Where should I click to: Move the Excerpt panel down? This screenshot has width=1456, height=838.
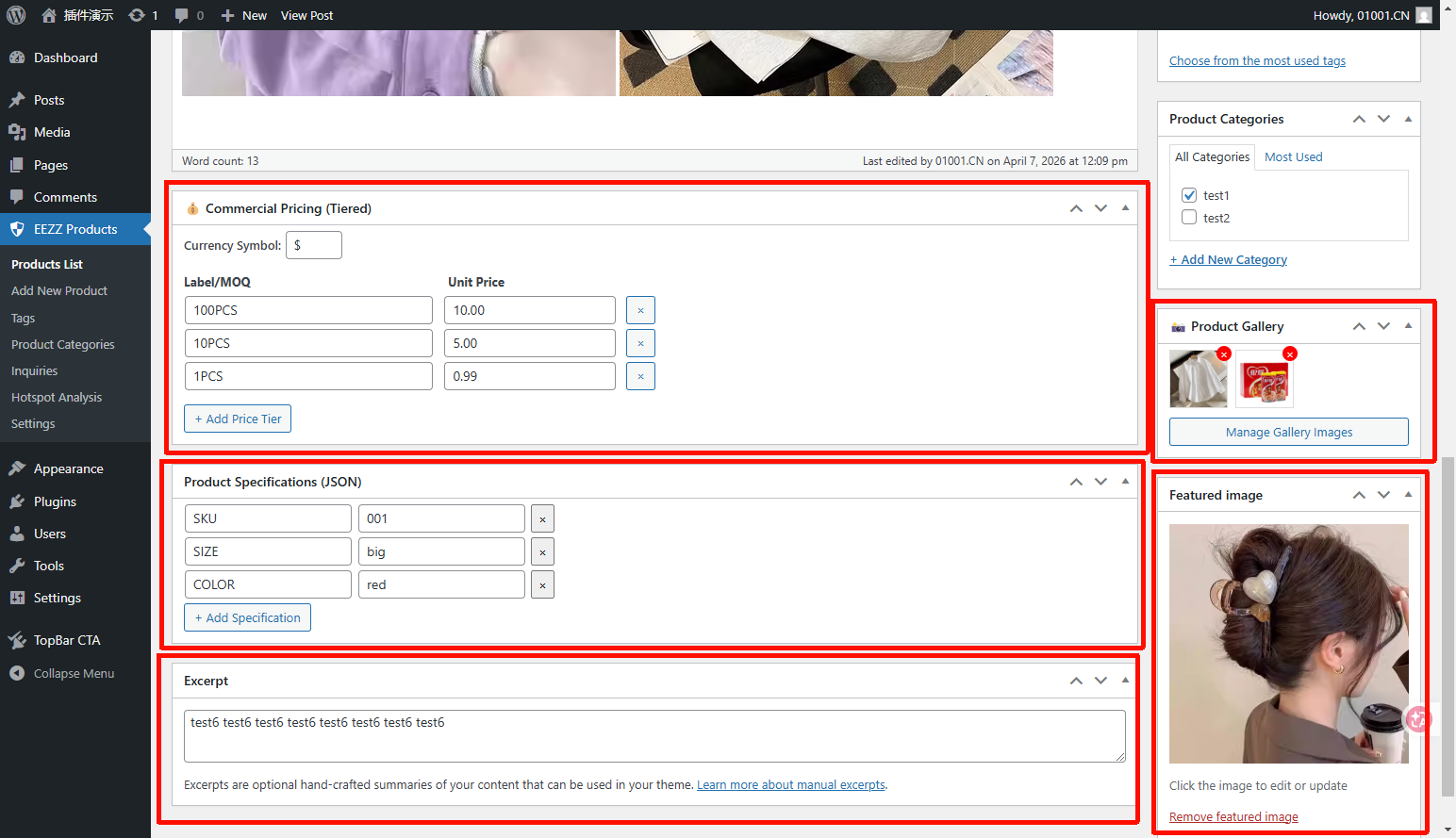tap(1100, 681)
